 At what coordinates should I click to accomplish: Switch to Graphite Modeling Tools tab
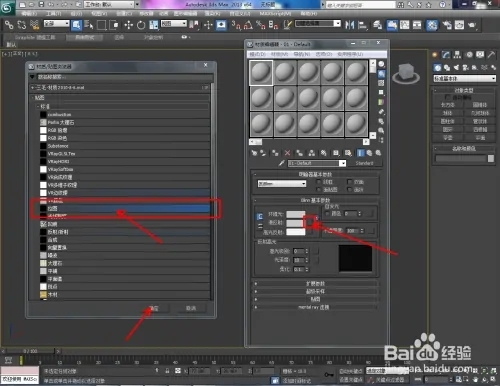35,37
